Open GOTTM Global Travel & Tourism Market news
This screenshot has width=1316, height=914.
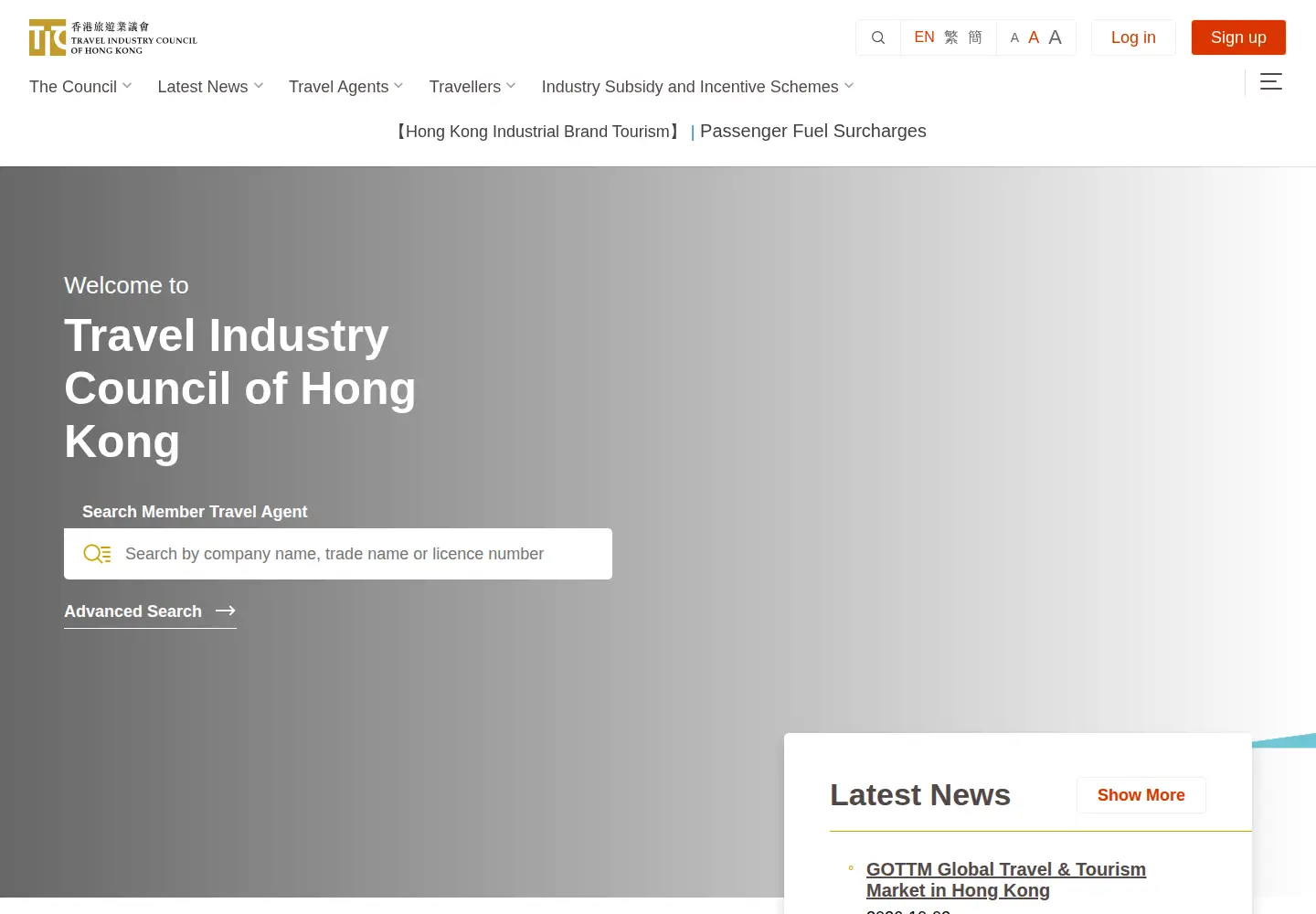pyautogui.click(x=1006, y=879)
